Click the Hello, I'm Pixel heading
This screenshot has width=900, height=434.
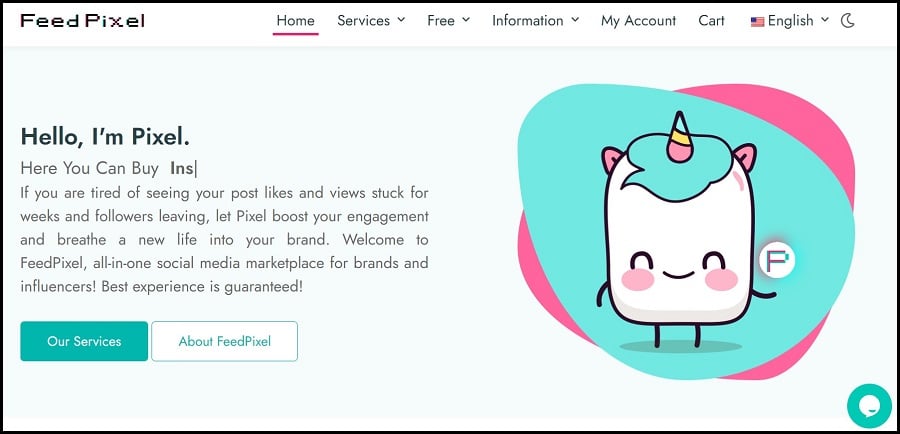[105, 137]
